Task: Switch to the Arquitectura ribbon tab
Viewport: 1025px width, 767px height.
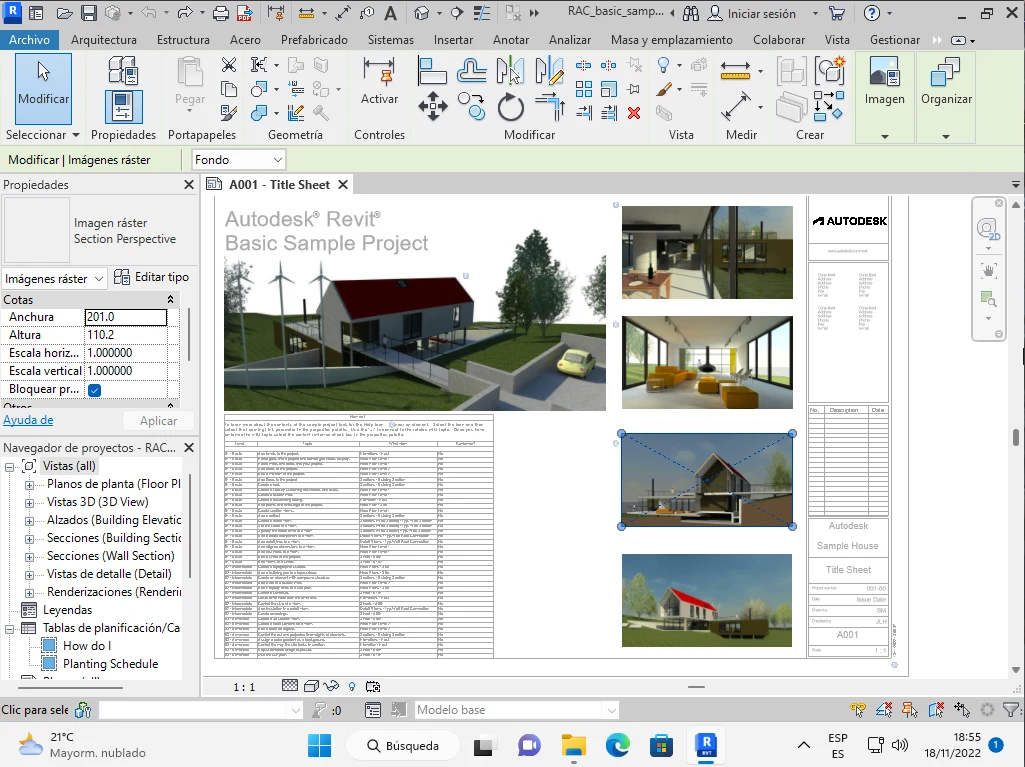Action: (104, 40)
